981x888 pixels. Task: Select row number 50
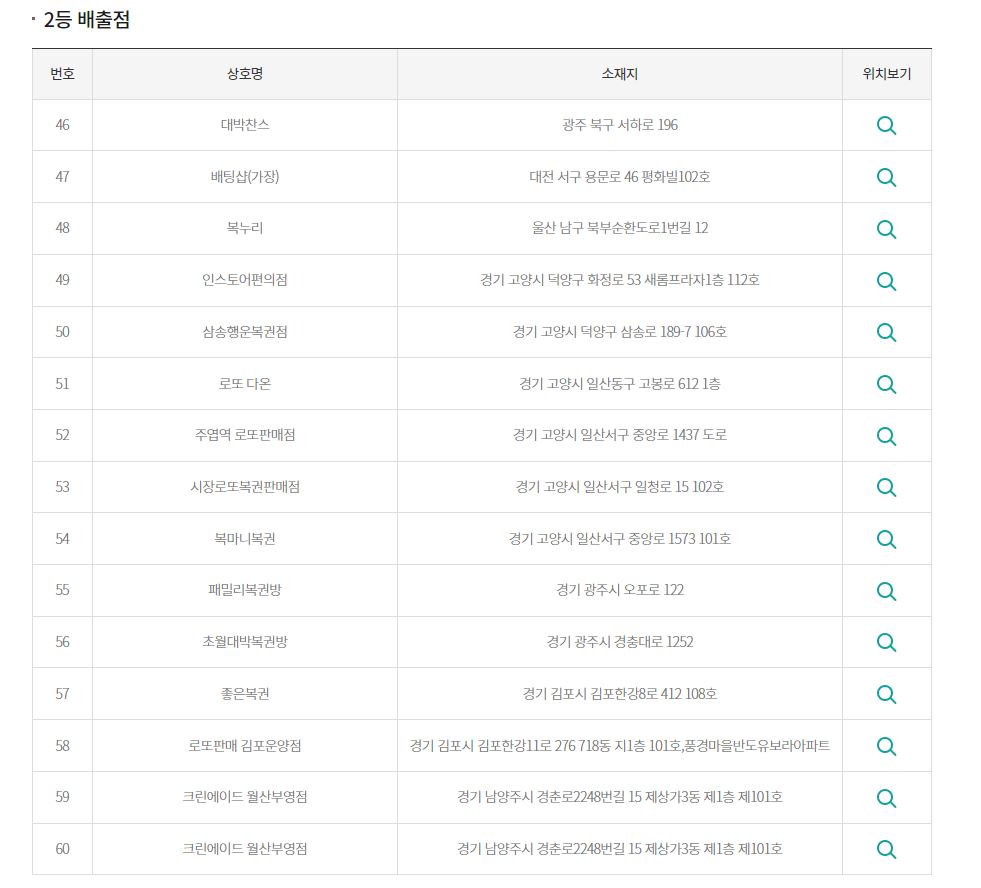[63, 332]
